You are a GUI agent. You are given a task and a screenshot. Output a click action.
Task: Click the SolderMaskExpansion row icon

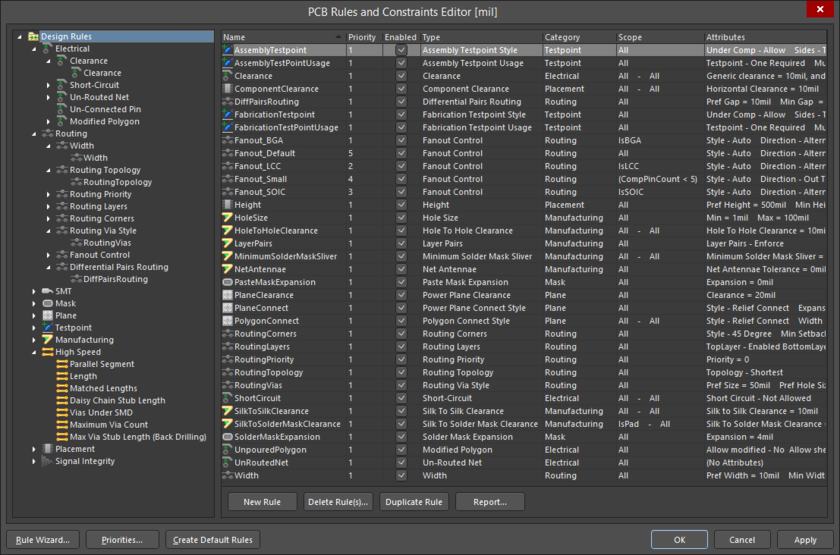(227, 437)
